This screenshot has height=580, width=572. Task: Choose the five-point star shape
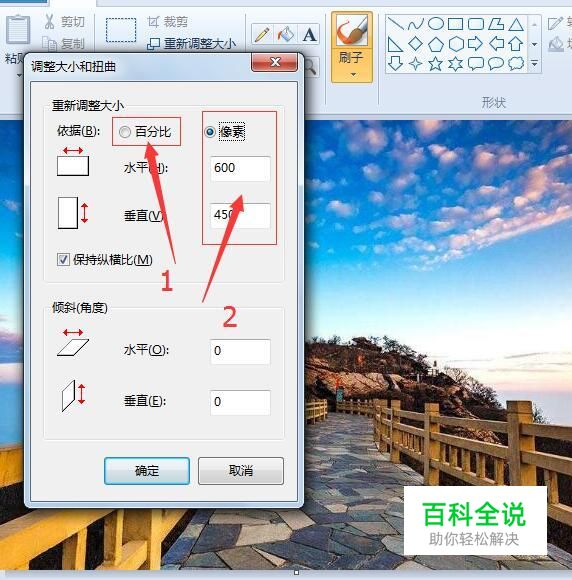pos(435,64)
